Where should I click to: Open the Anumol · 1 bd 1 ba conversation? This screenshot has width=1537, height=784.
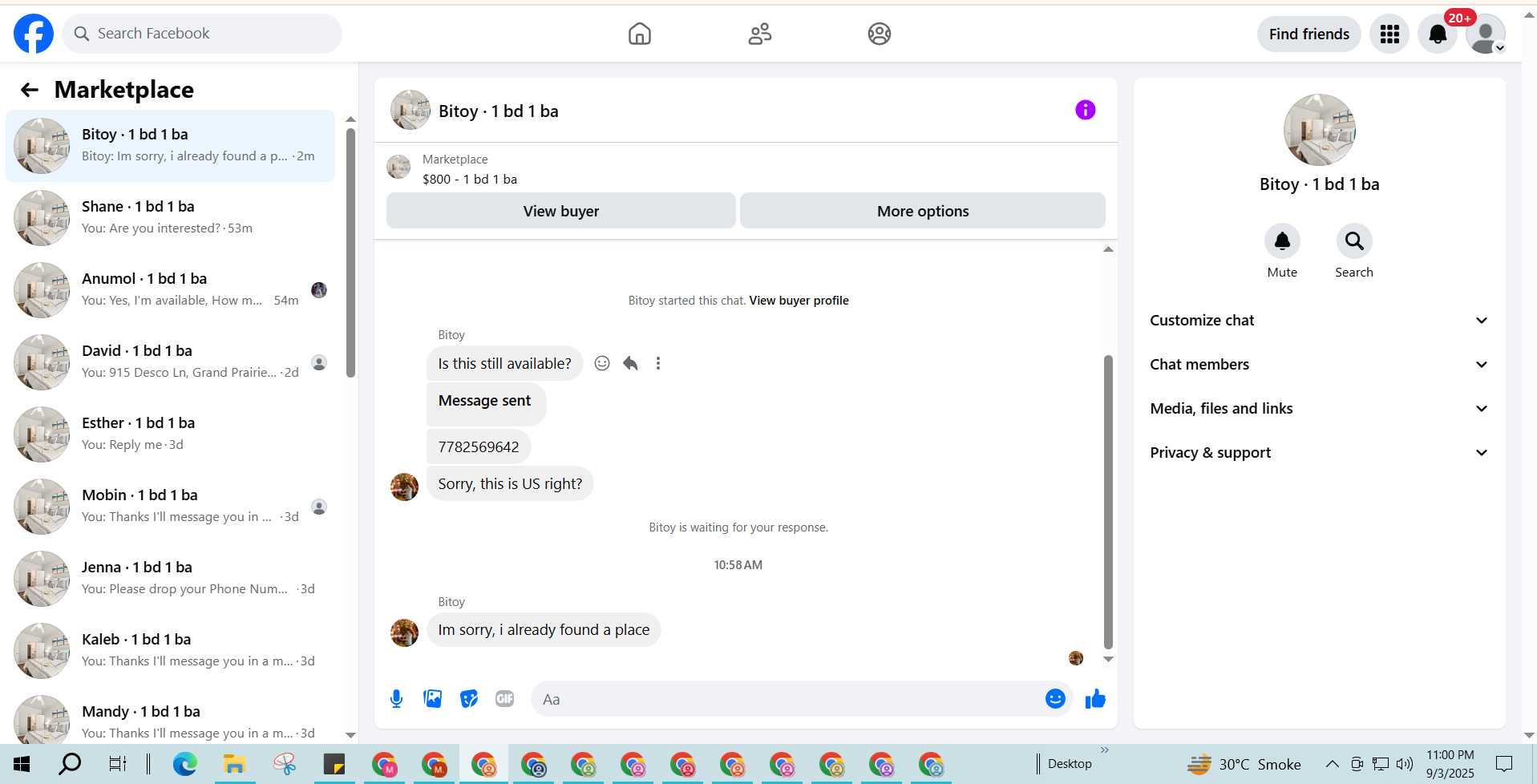[170, 290]
